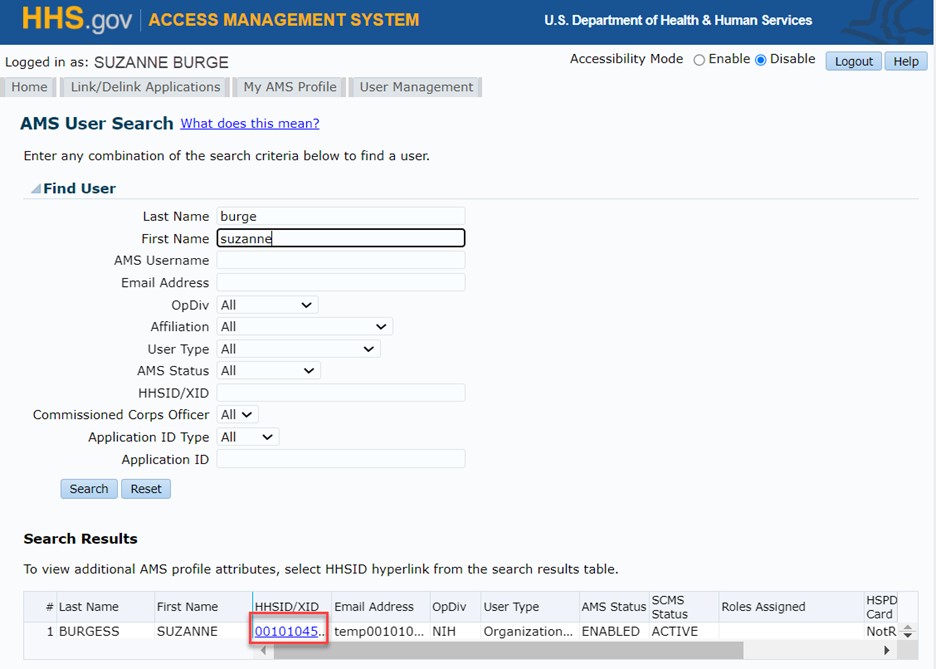The image size is (936, 669).
Task: Switch to the Home tab
Action: tap(29, 87)
